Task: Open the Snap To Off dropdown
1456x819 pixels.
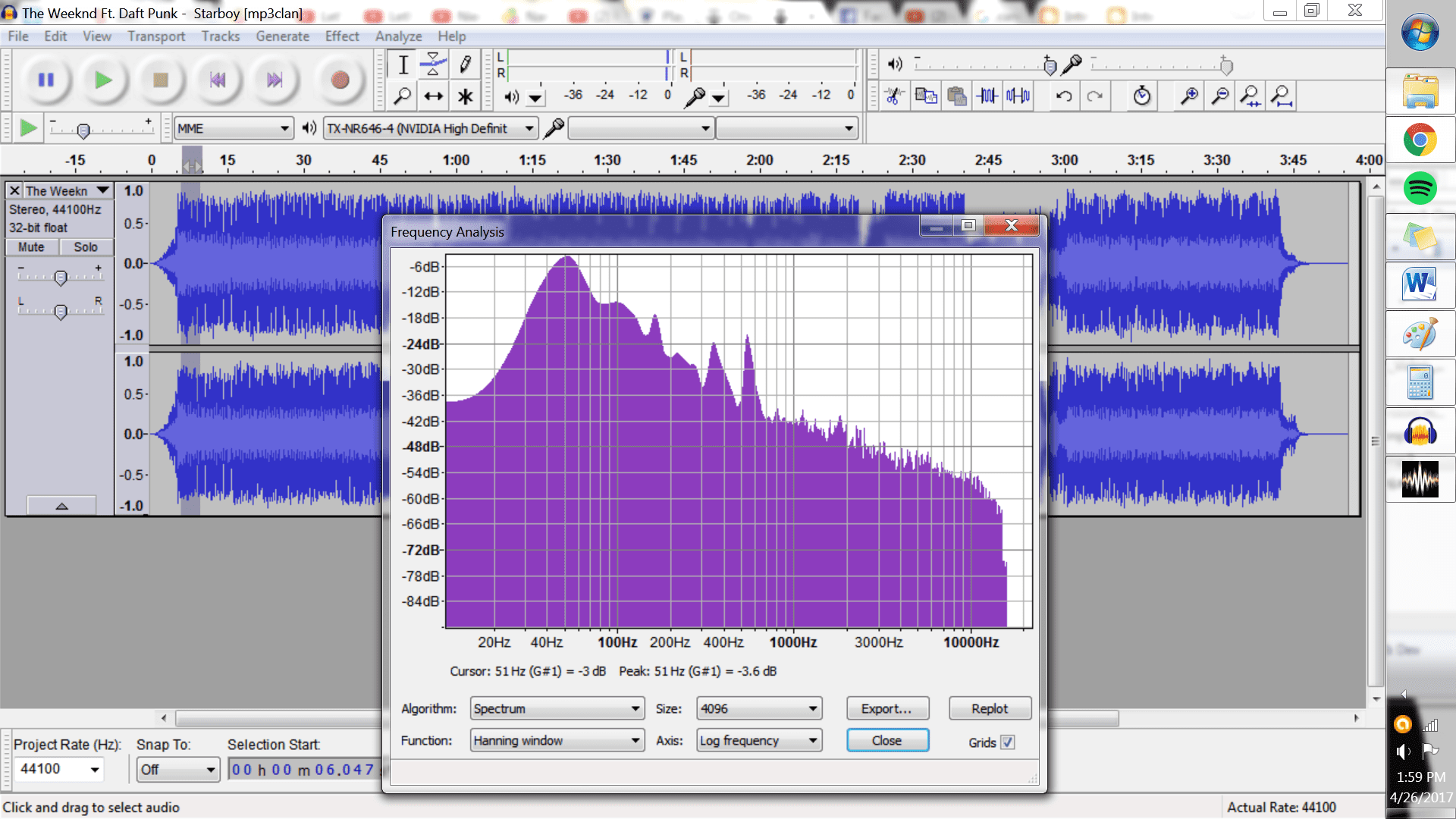Action: point(178,770)
